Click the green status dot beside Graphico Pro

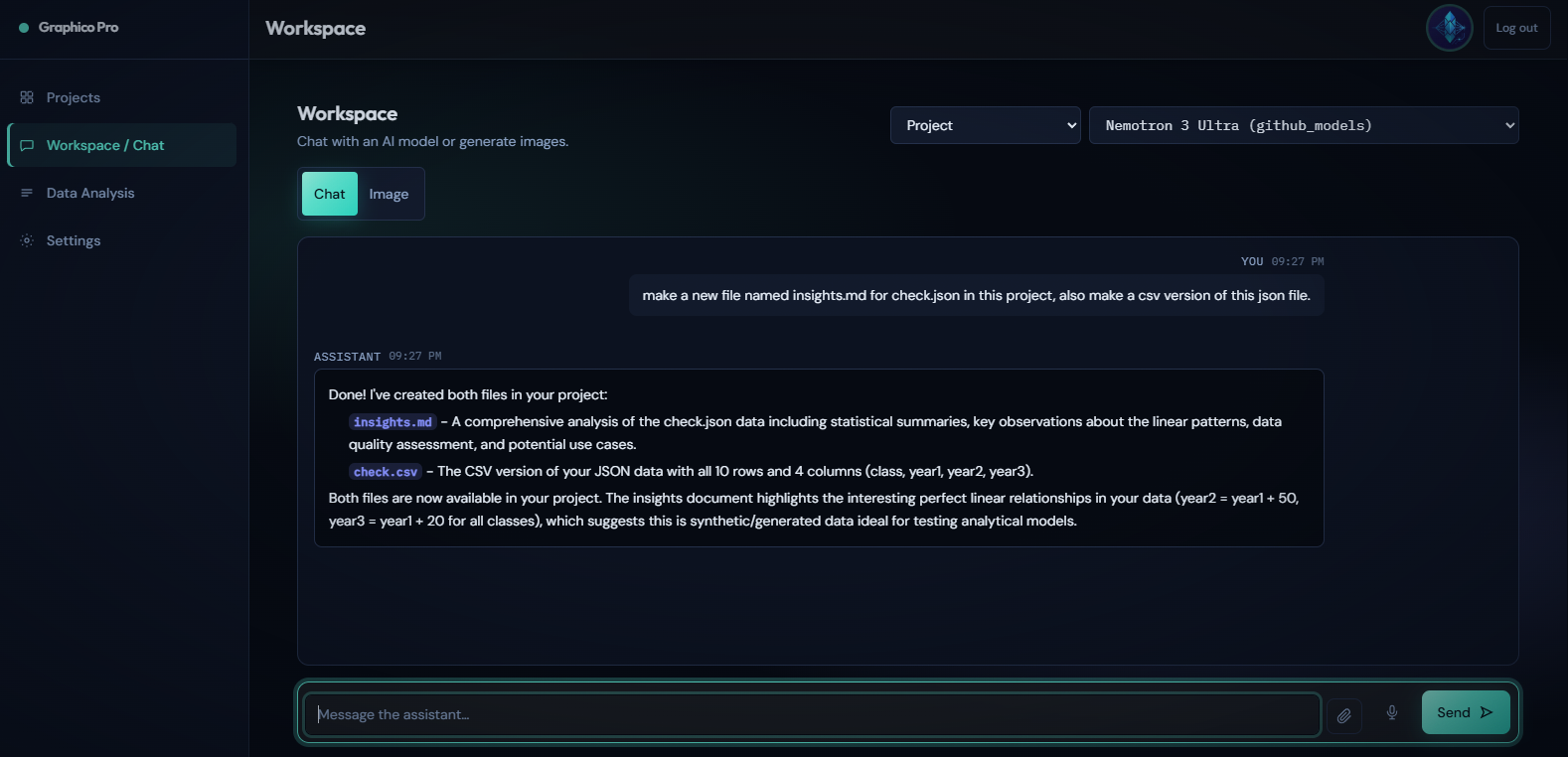pos(24,28)
